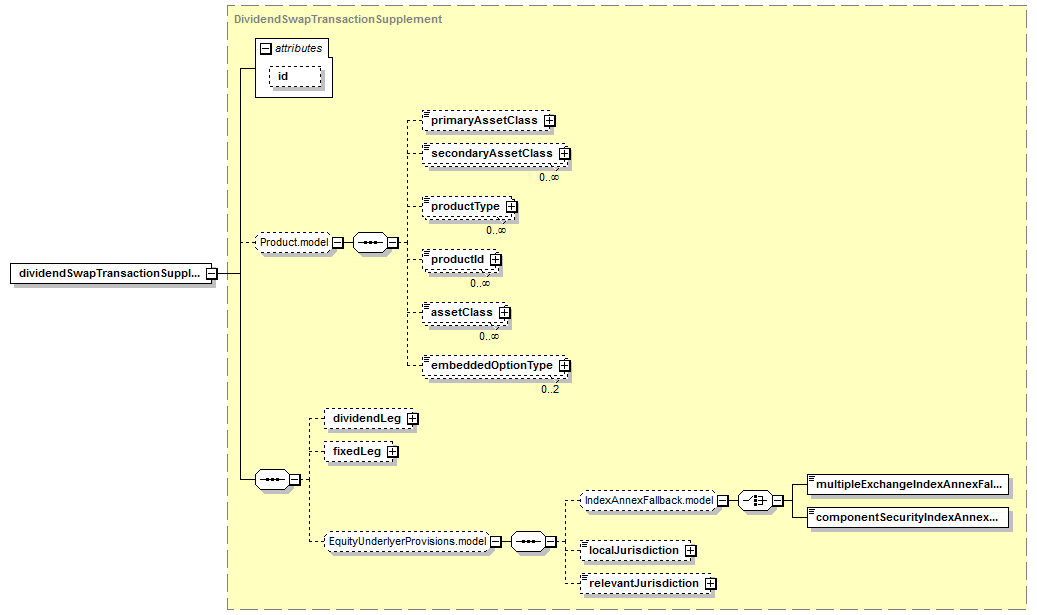This screenshot has height=615, width=1037.
Task: Select the localJurisdiction element
Action: (636, 551)
